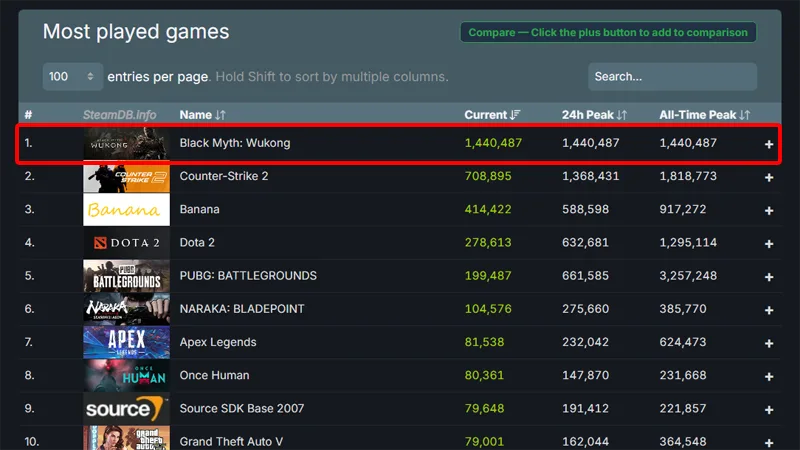Image resolution: width=800 pixels, height=450 pixels.
Task: Open Once Human name link
Action: pos(214,375)
